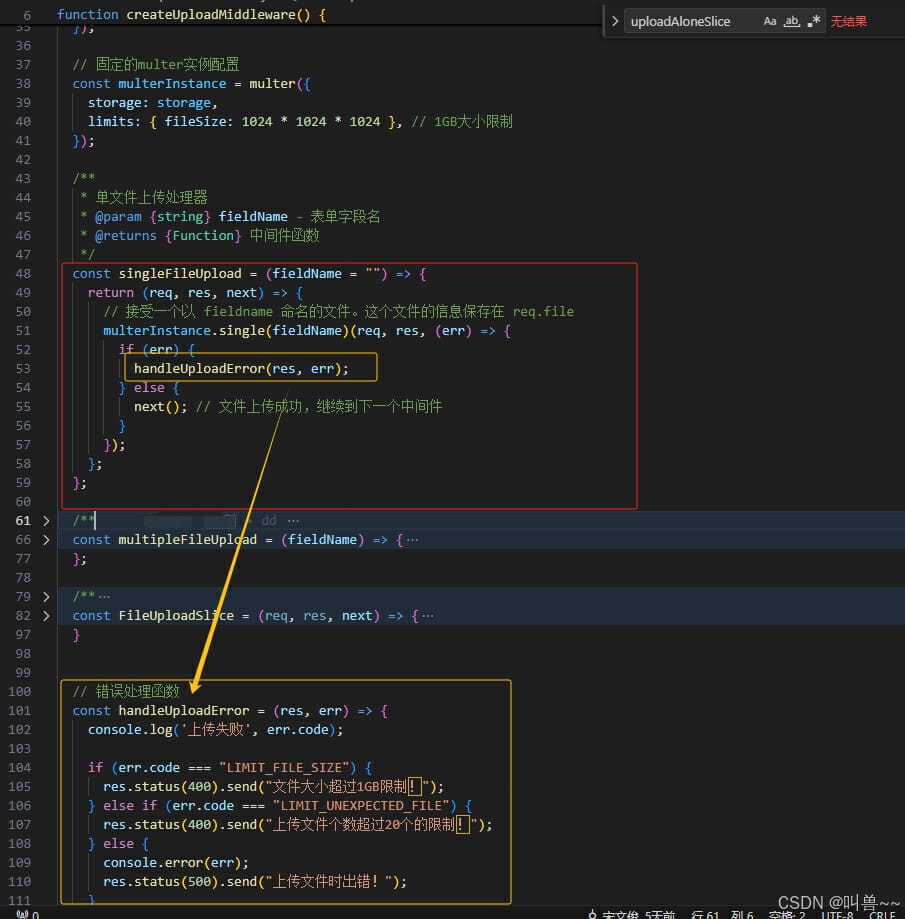The width and height of the screenshot is (905, 919).
Task: Toggle Use Regular Expression in find widget
Action: (x=814, y=22)
